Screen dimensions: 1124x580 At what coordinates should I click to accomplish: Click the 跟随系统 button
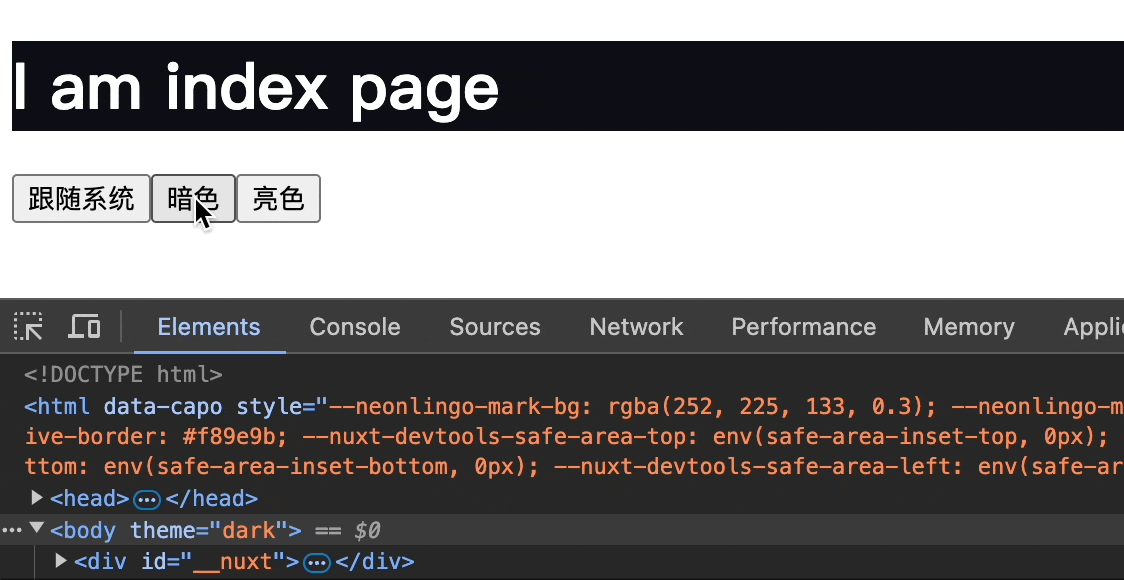[x=81, y=198]
